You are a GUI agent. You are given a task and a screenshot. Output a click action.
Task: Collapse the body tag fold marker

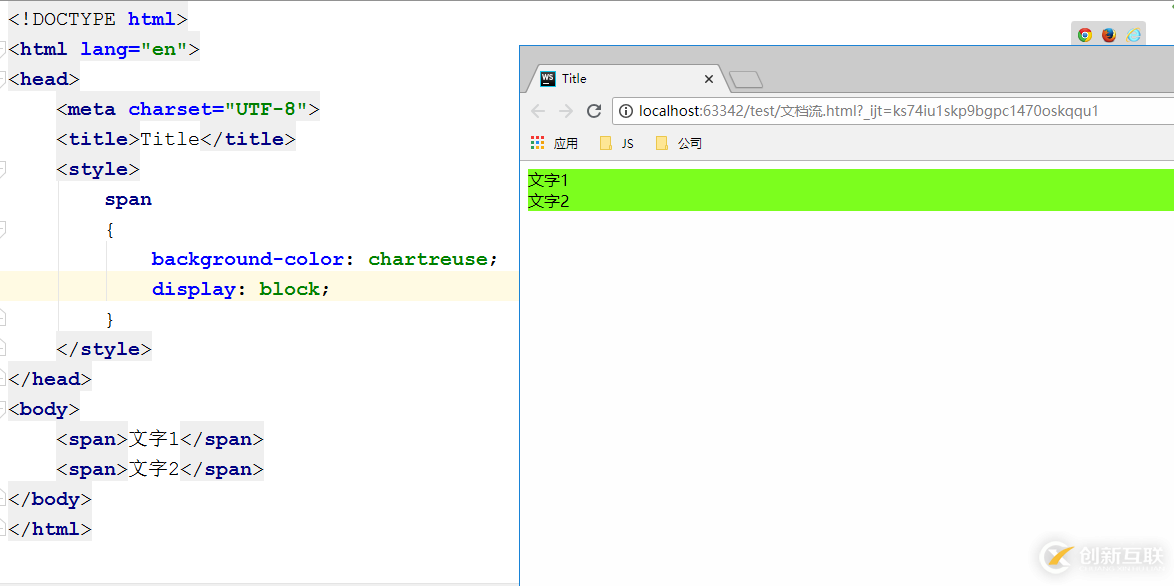pyautogui.click(x=3, y=409)
